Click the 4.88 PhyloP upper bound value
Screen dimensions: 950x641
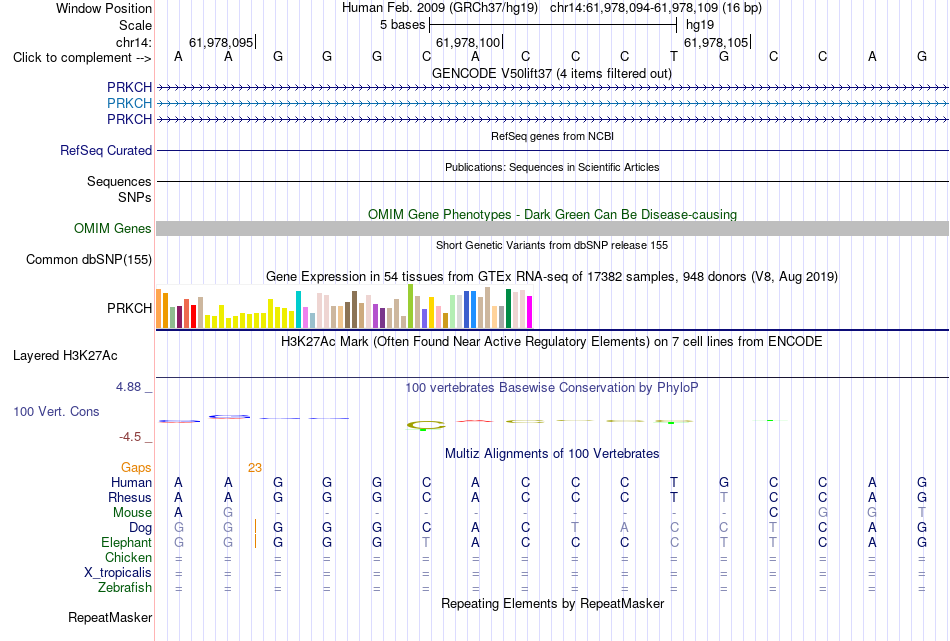(128, 387)
